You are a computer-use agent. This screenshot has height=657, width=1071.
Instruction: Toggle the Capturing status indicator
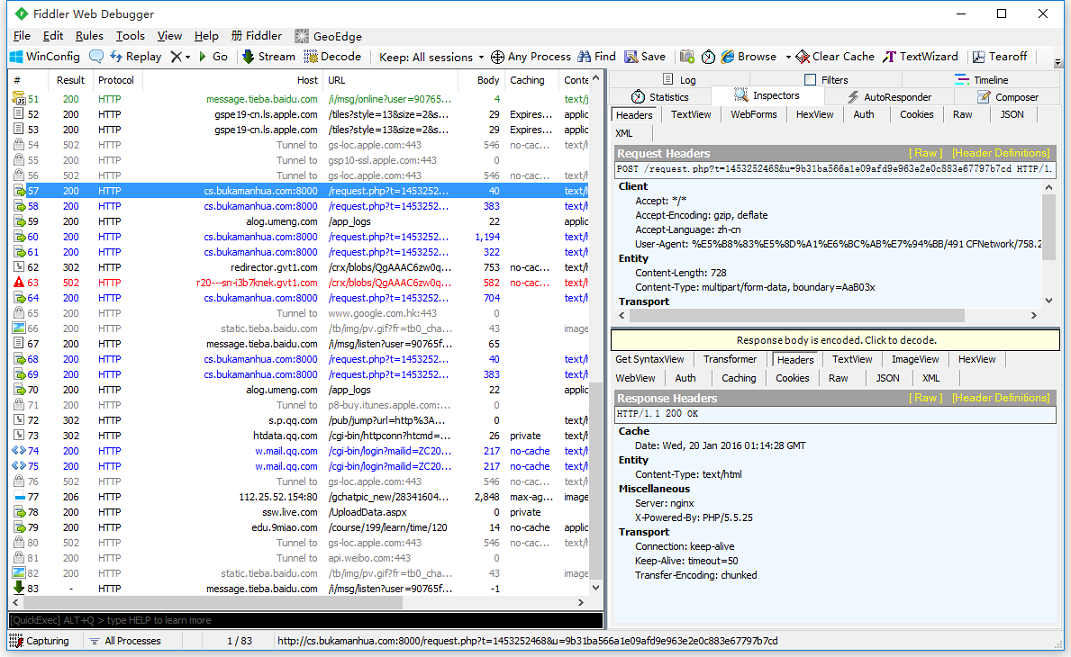[x=40, y=641]
